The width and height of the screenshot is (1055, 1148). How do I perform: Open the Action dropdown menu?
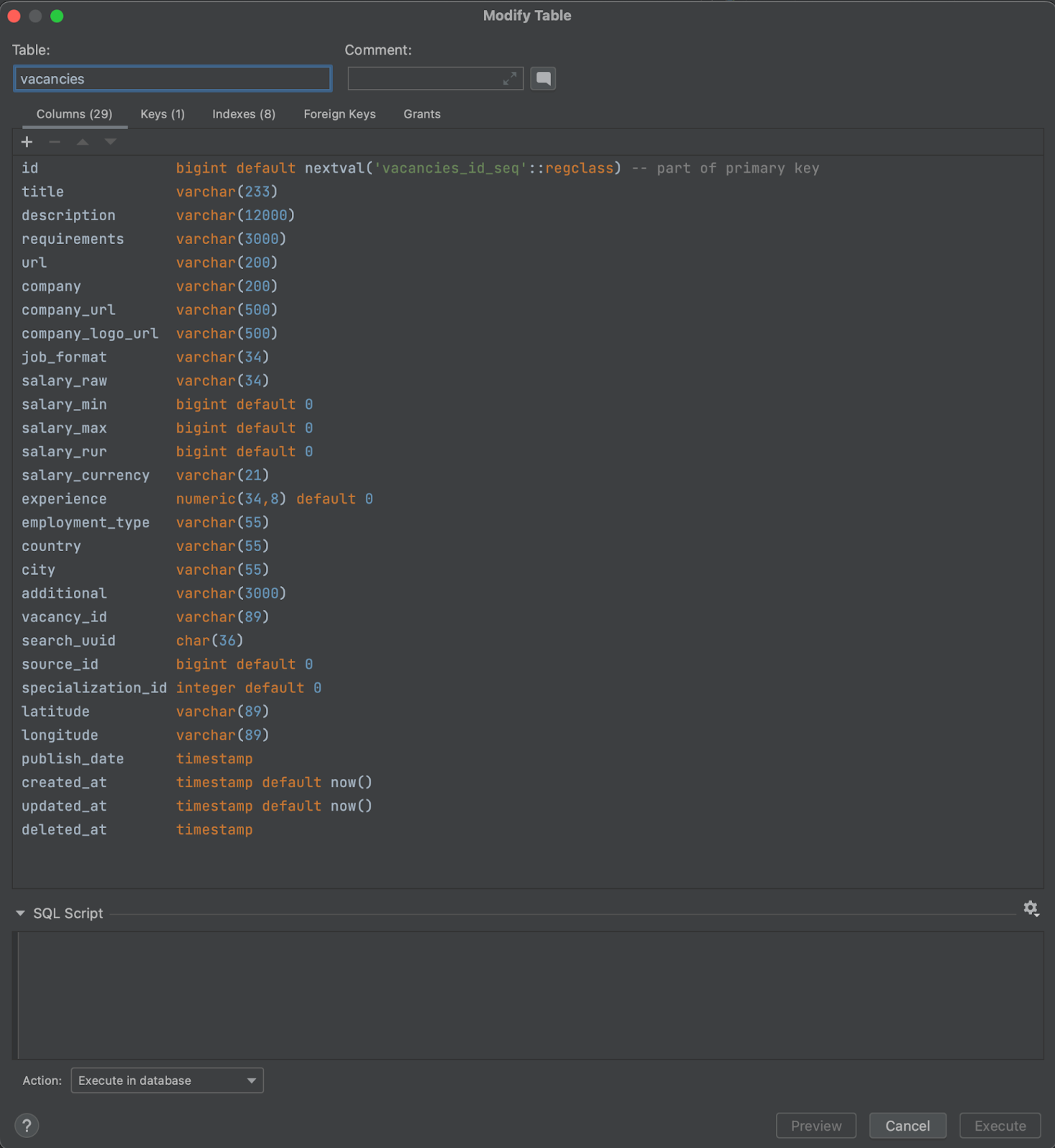(x=167, y=1081)
